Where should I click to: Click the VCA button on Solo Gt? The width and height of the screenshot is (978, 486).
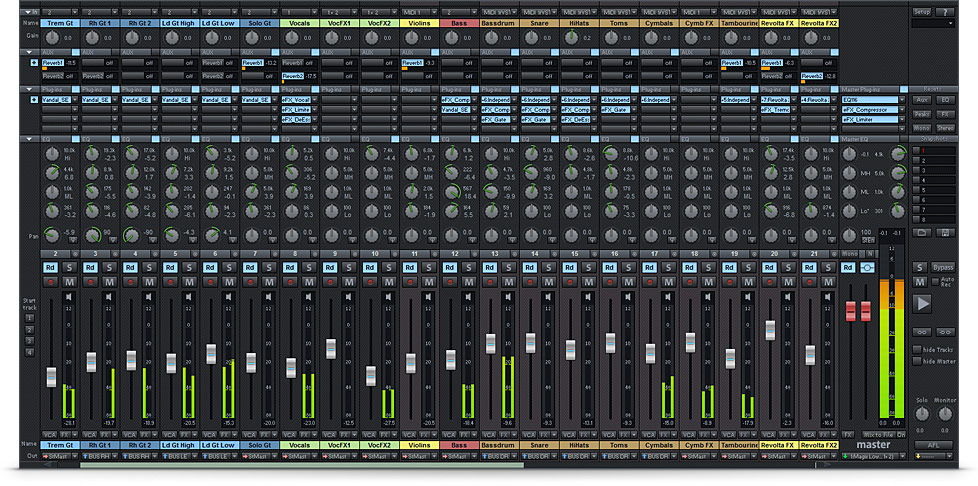click(x=248, y=435)
